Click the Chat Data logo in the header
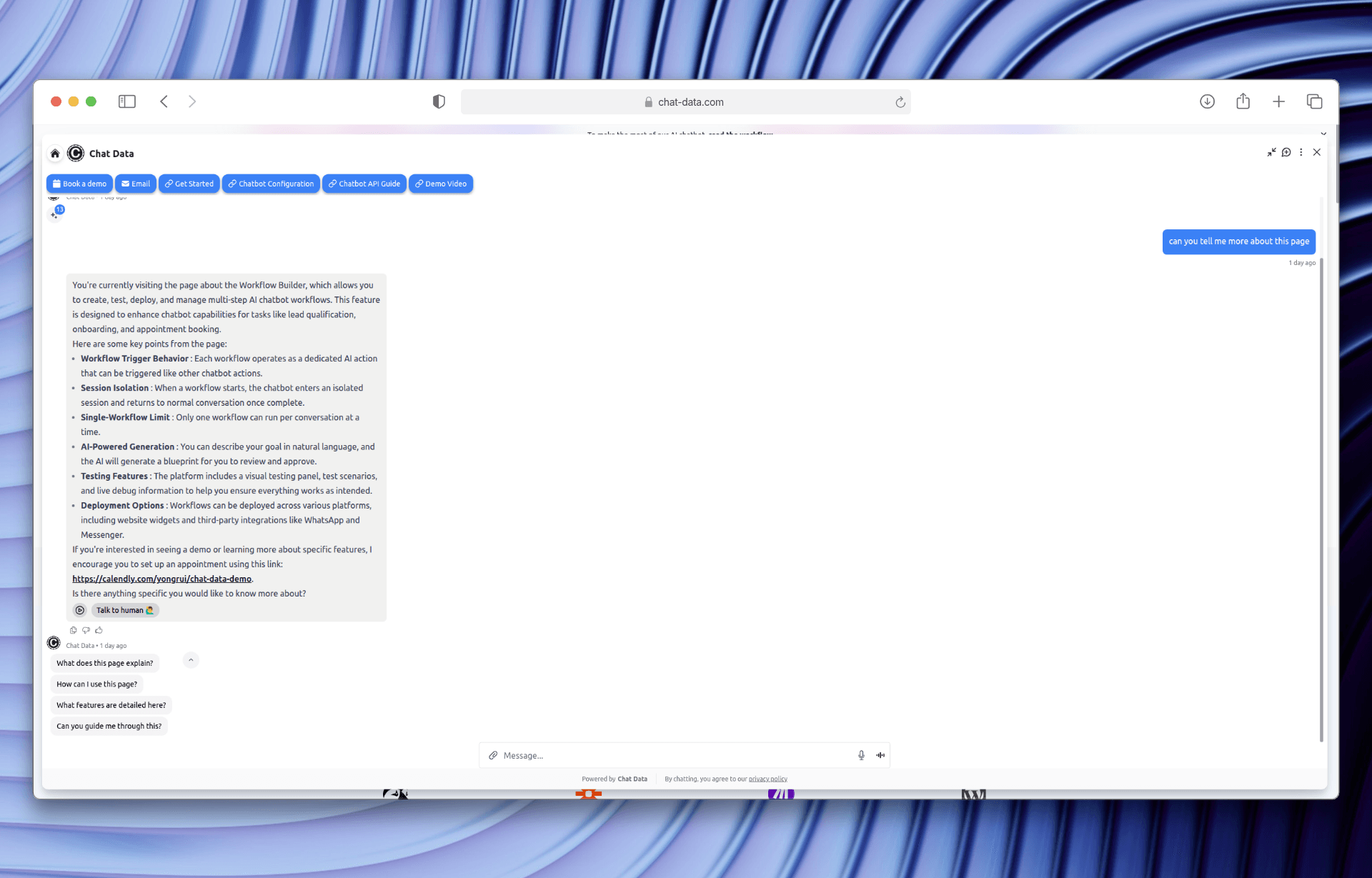The width and height of the screenshot is (1372, 878). pyautogui.click(x=76, y=153)
